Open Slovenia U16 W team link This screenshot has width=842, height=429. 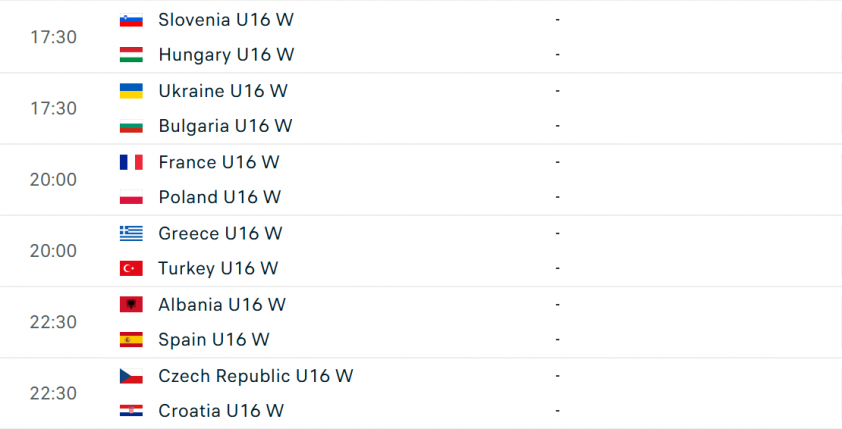click(226, 20)
